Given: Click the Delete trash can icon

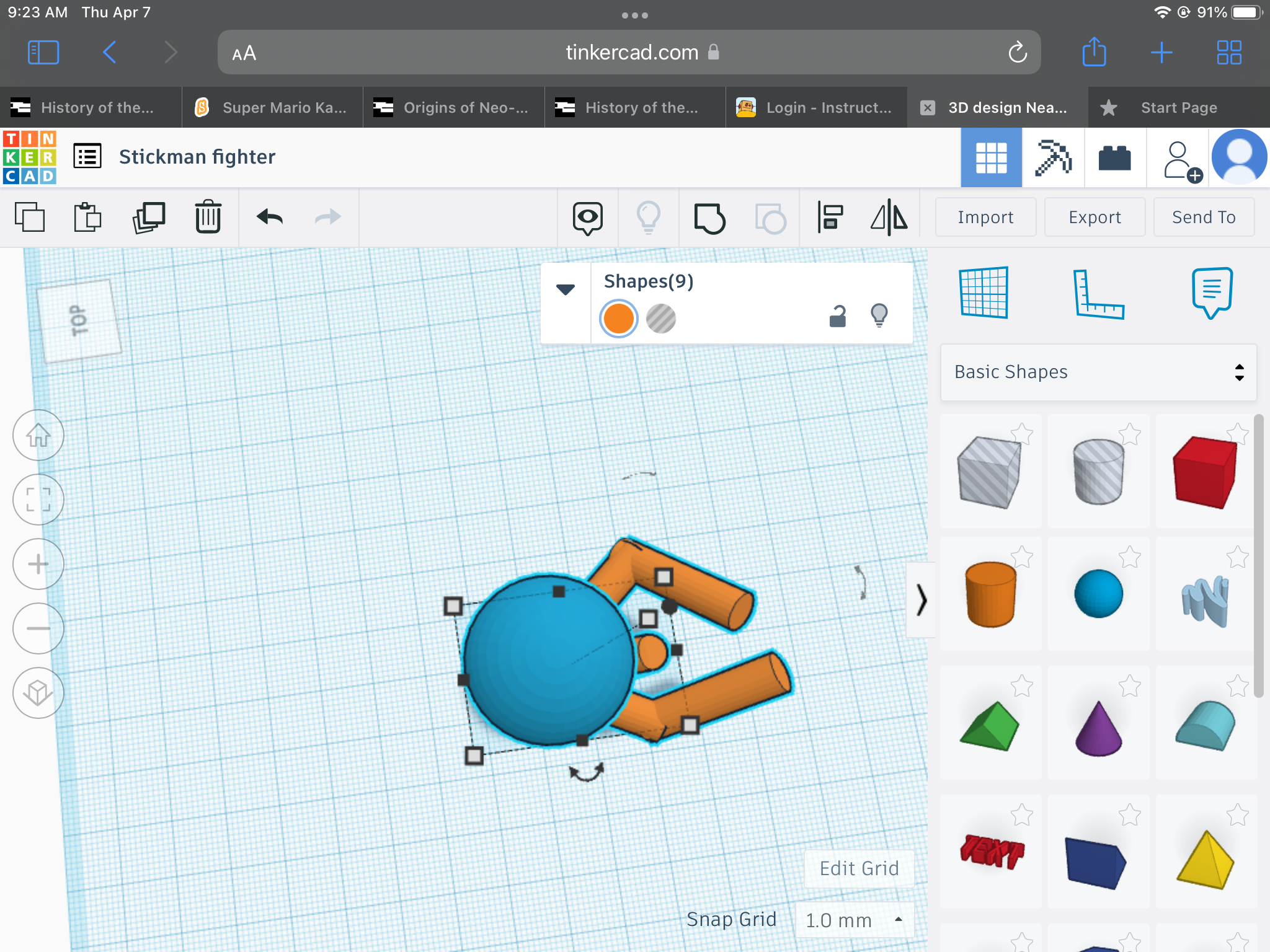Looking at the screenshot, I should pos(208,217).
